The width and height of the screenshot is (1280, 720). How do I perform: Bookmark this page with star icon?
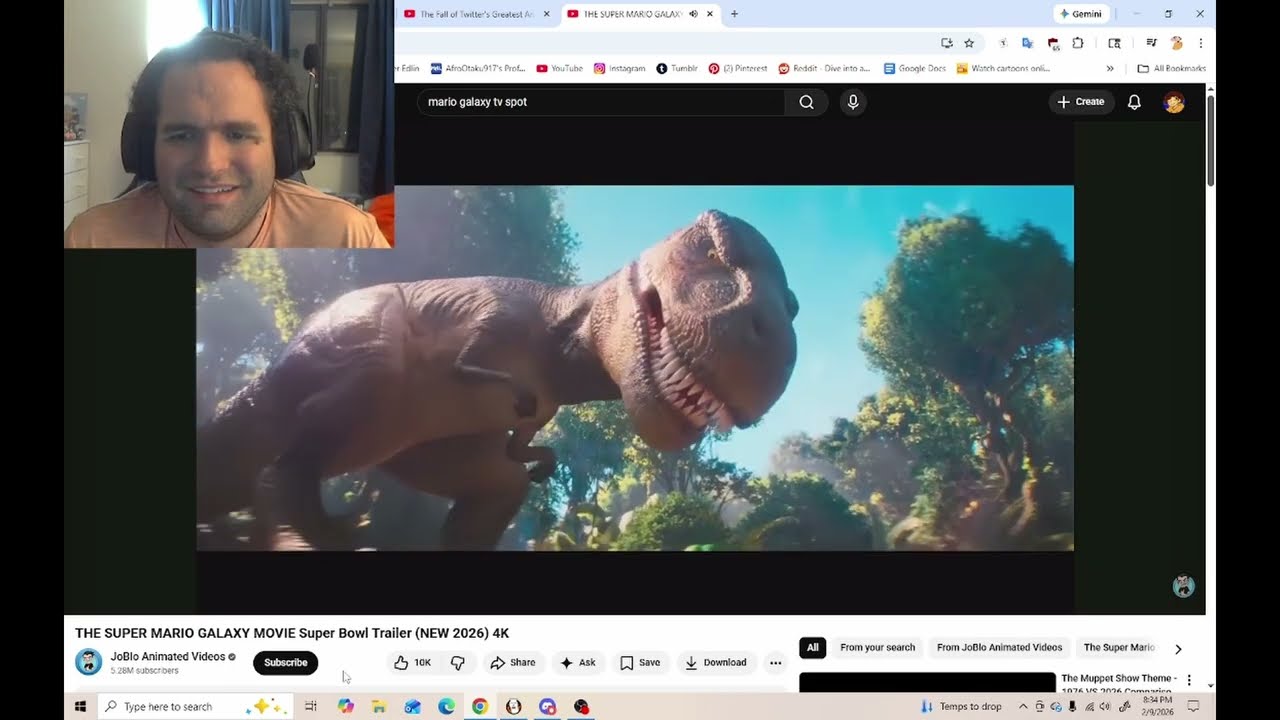(969, 43)
